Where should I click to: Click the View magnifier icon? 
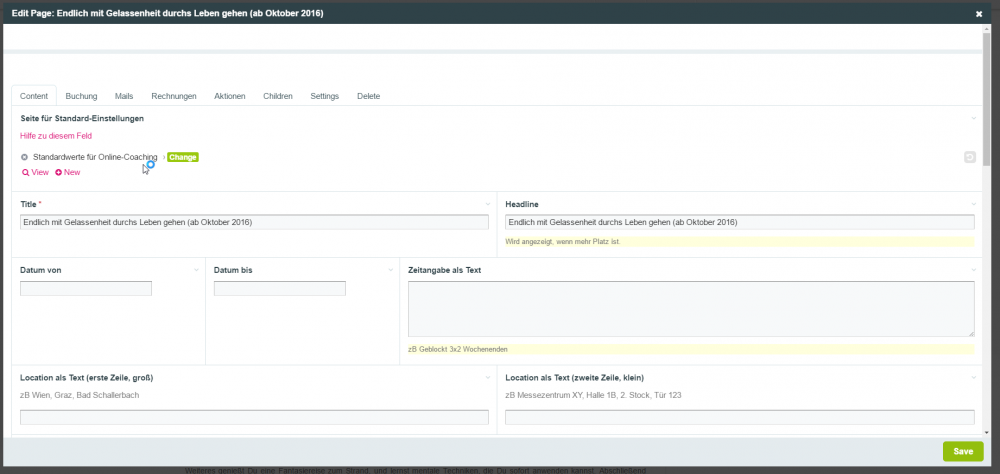click(25, 173)
